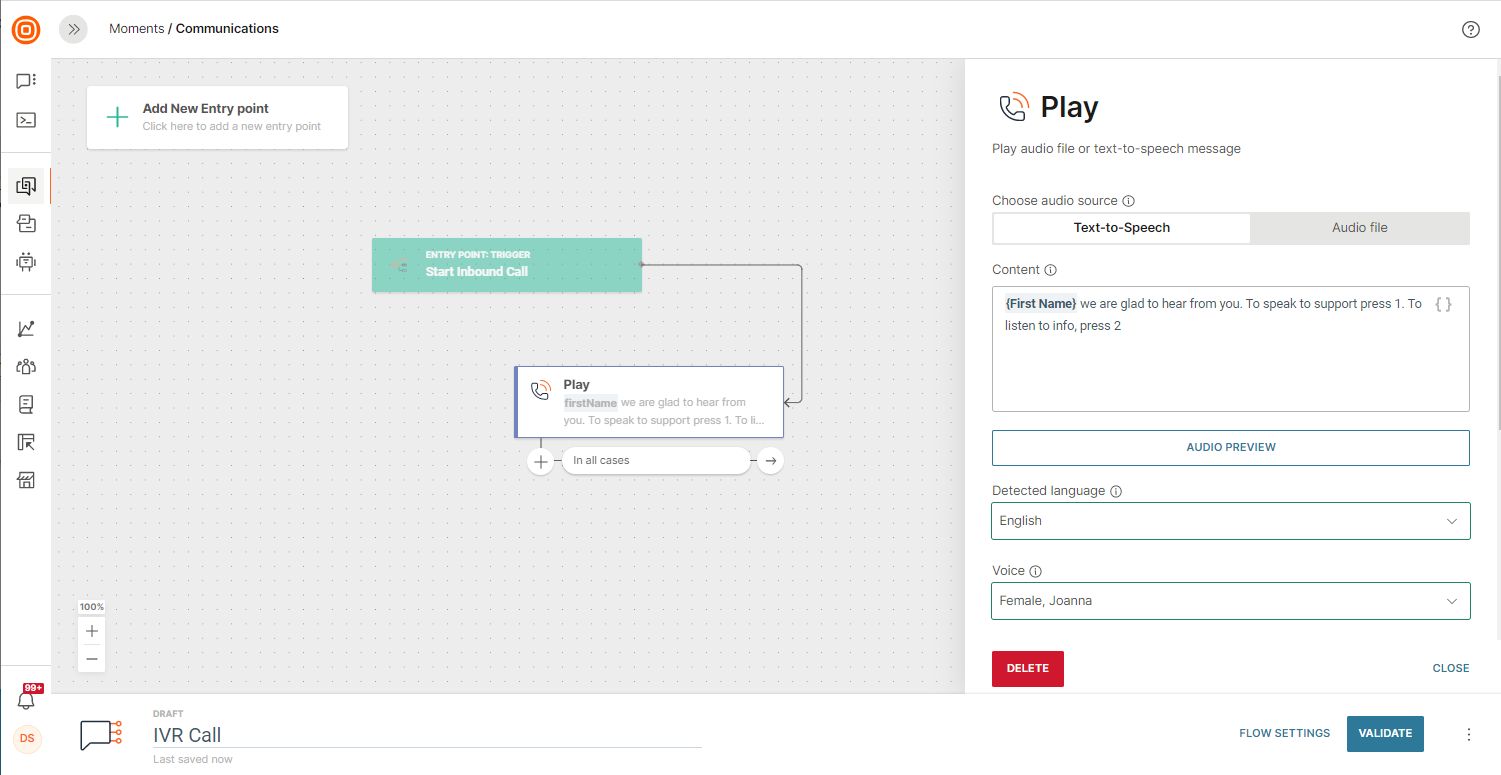
Task: Insert placeholder using curly braces icon
Action: (1443, 304)
